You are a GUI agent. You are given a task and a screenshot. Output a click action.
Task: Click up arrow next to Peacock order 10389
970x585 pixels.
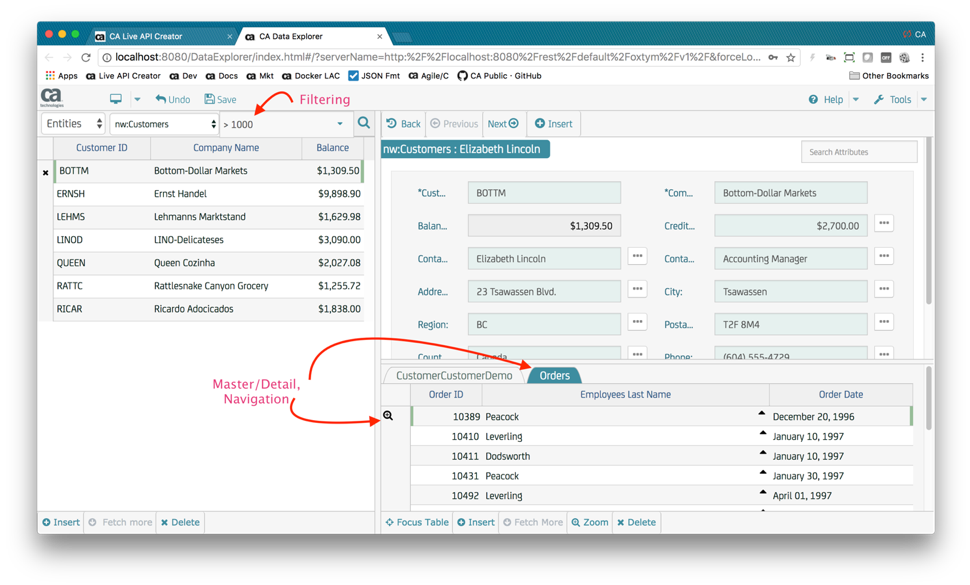(762, 413)
